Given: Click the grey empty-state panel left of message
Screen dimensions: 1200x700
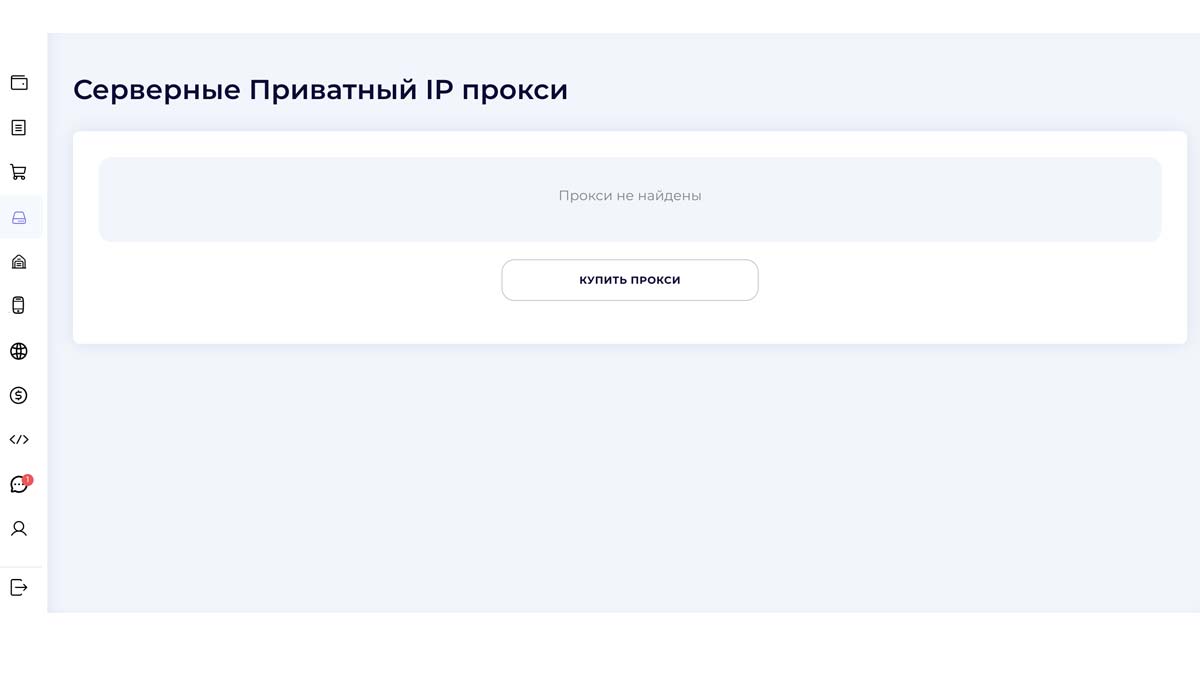Looking at the screenshot, I should coord(300,198).
